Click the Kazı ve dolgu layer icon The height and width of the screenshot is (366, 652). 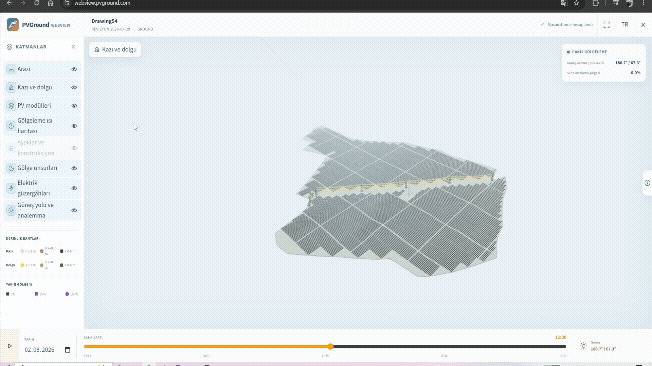coord(11,87)
